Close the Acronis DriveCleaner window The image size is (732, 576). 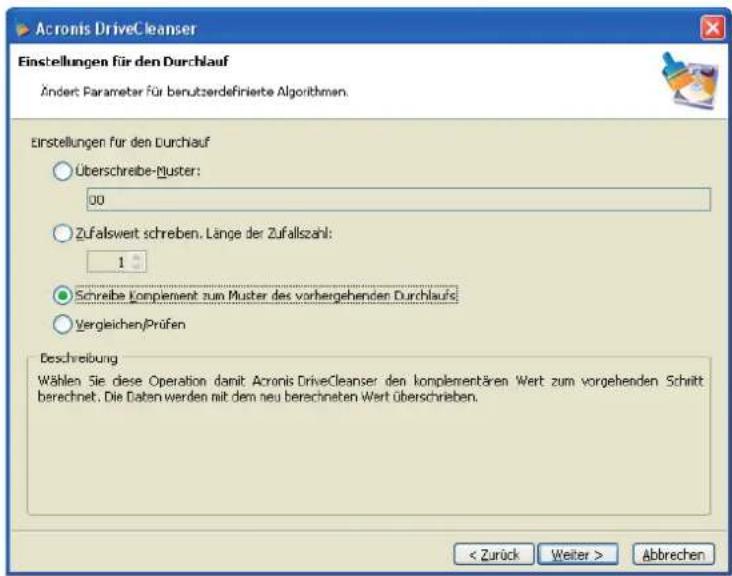point(712,28)
